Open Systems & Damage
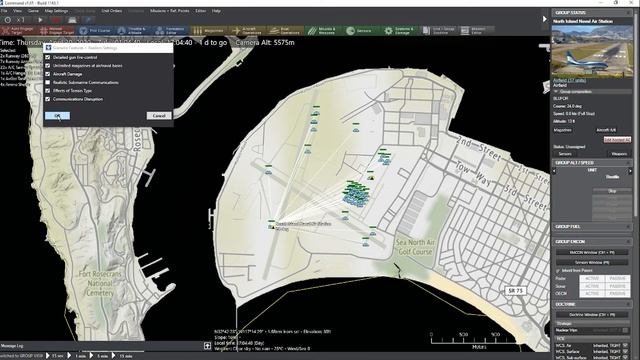Image resolution: width=640 pixels, height=360 pixels. pyautogui.click(x=399, y=30)
